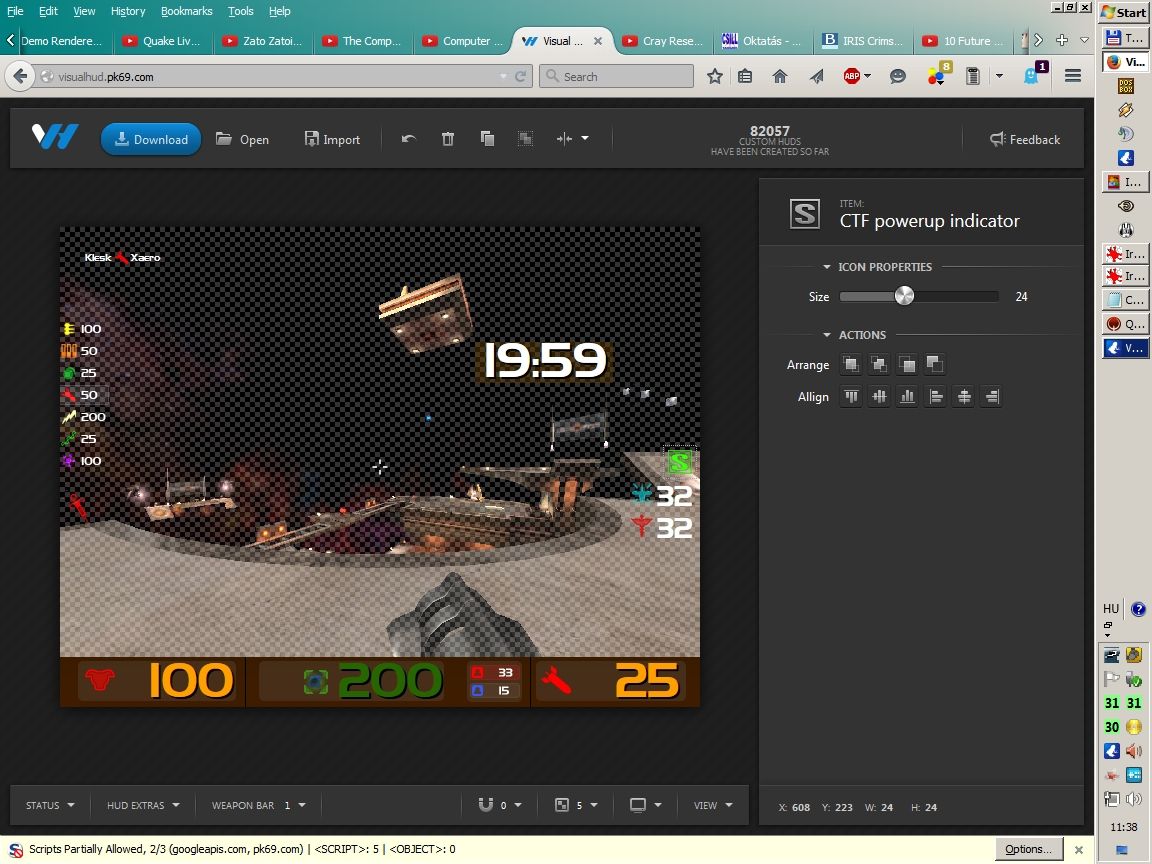Click the Import button
1152x864 pixels.
click(332, 139)
